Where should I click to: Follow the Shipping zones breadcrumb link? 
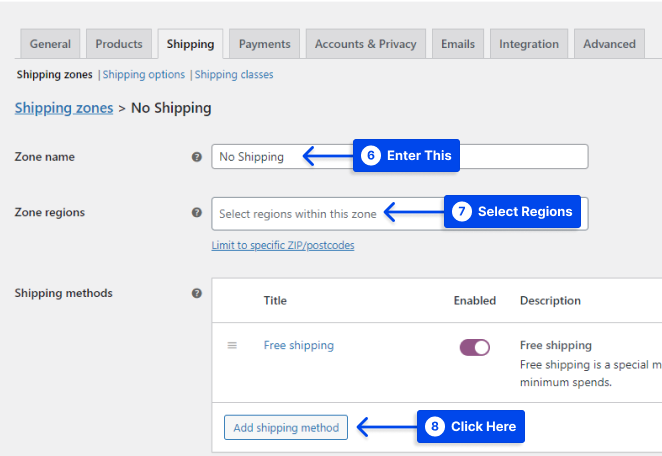tap(64, 108)
